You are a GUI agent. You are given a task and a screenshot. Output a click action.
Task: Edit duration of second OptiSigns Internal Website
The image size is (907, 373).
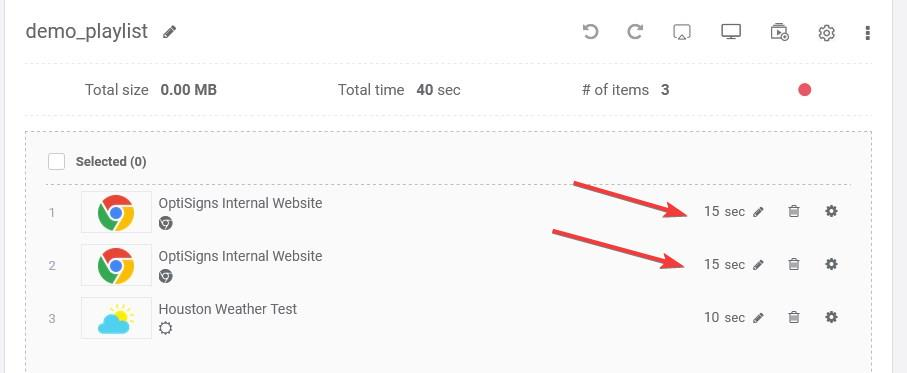(x=758, y=265)
